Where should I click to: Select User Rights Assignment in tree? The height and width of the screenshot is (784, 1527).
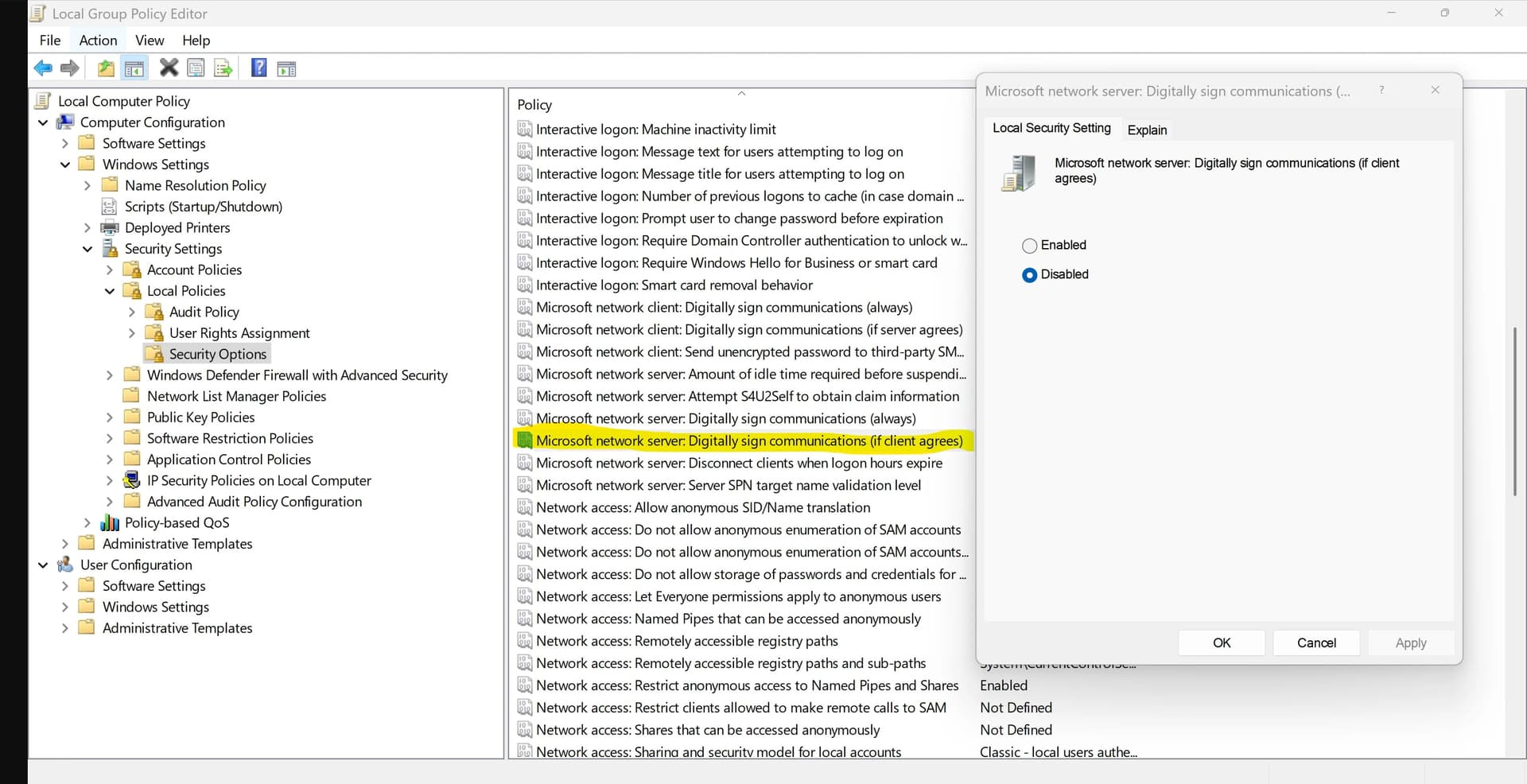[x=239, y=333]
